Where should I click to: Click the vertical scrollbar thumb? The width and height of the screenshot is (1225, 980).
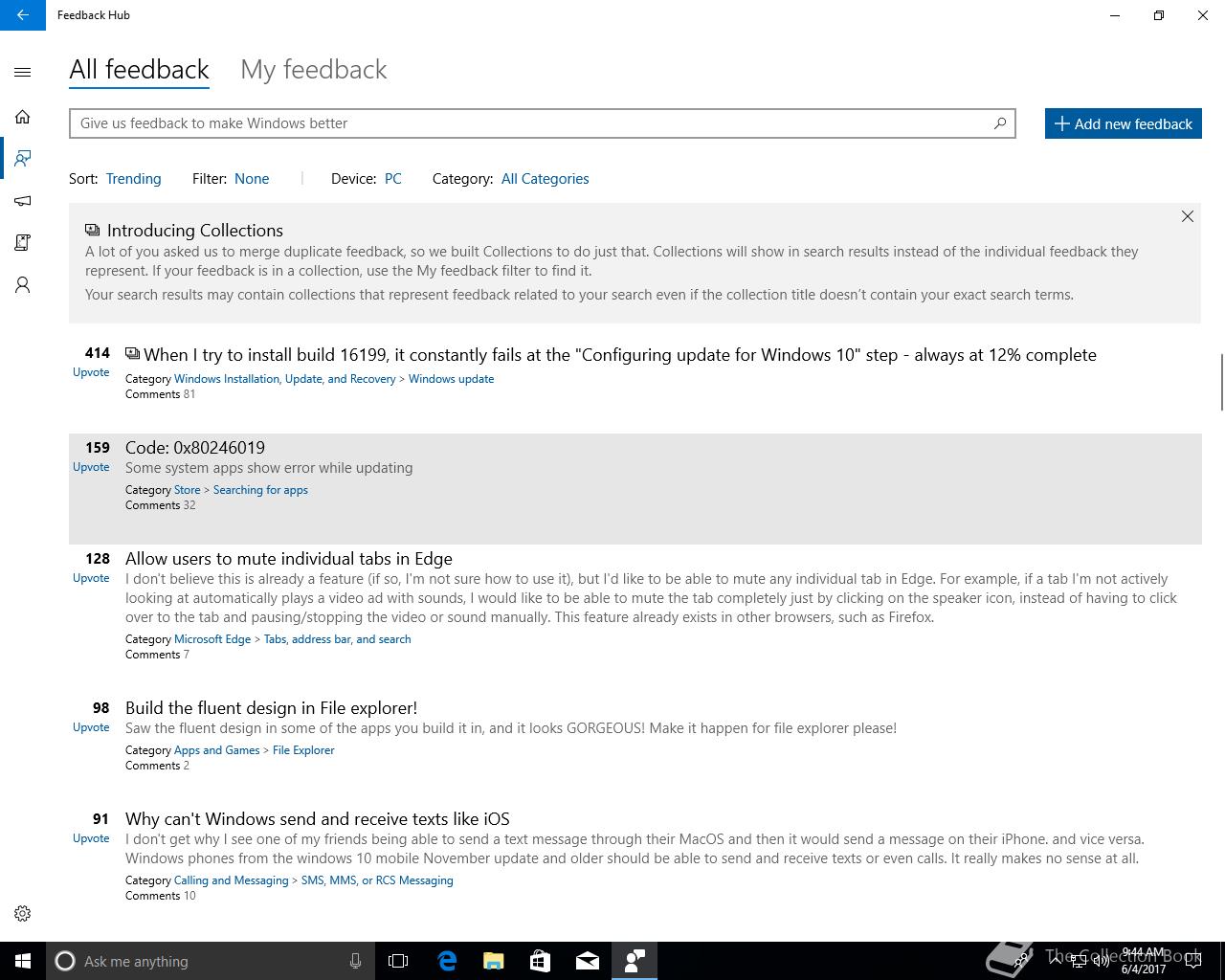(1221, 381)
